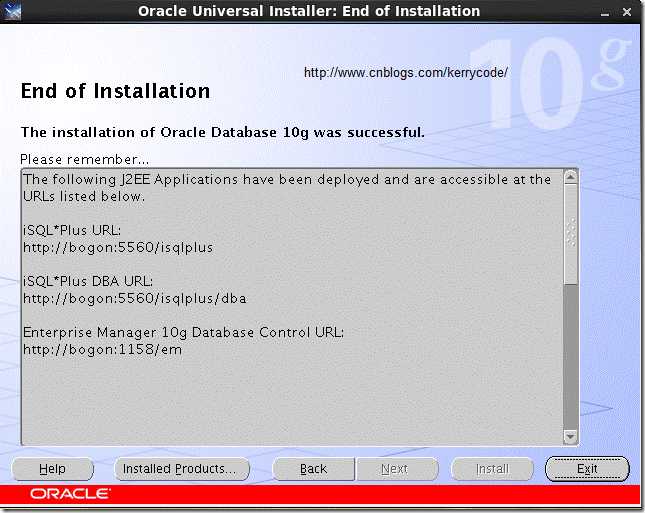
Task: Go to the previous step with Back
Action: click(313, 469)
